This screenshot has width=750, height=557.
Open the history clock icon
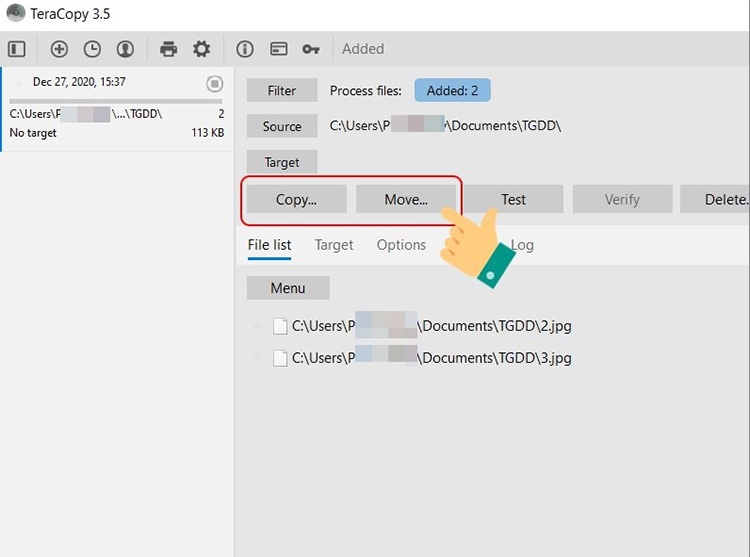[92, 49]
